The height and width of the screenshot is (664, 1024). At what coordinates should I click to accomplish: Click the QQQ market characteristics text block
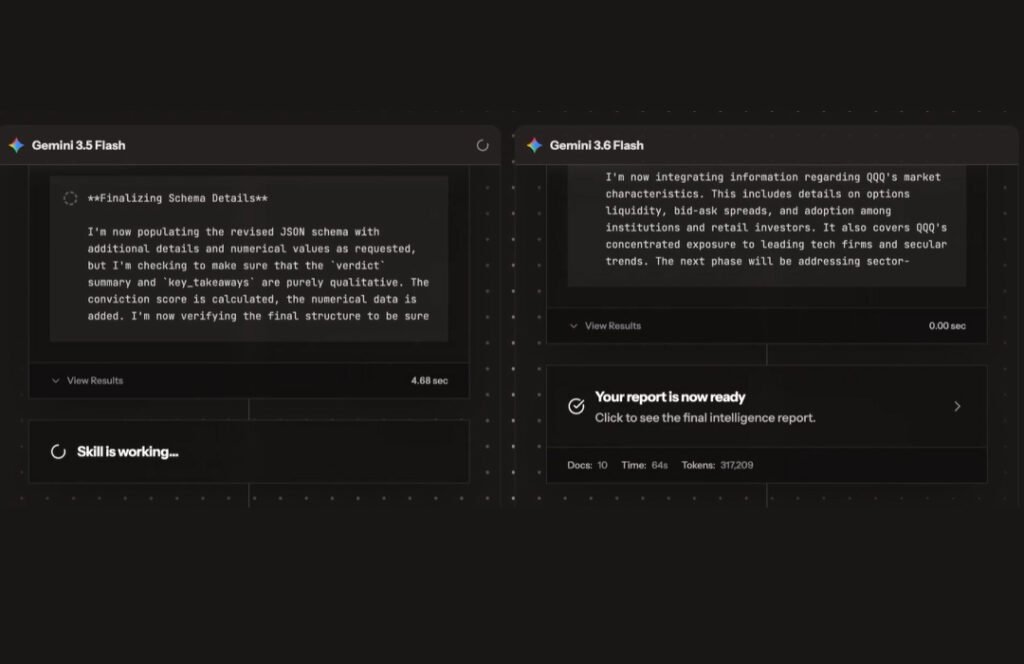click(x=776, y=219)
